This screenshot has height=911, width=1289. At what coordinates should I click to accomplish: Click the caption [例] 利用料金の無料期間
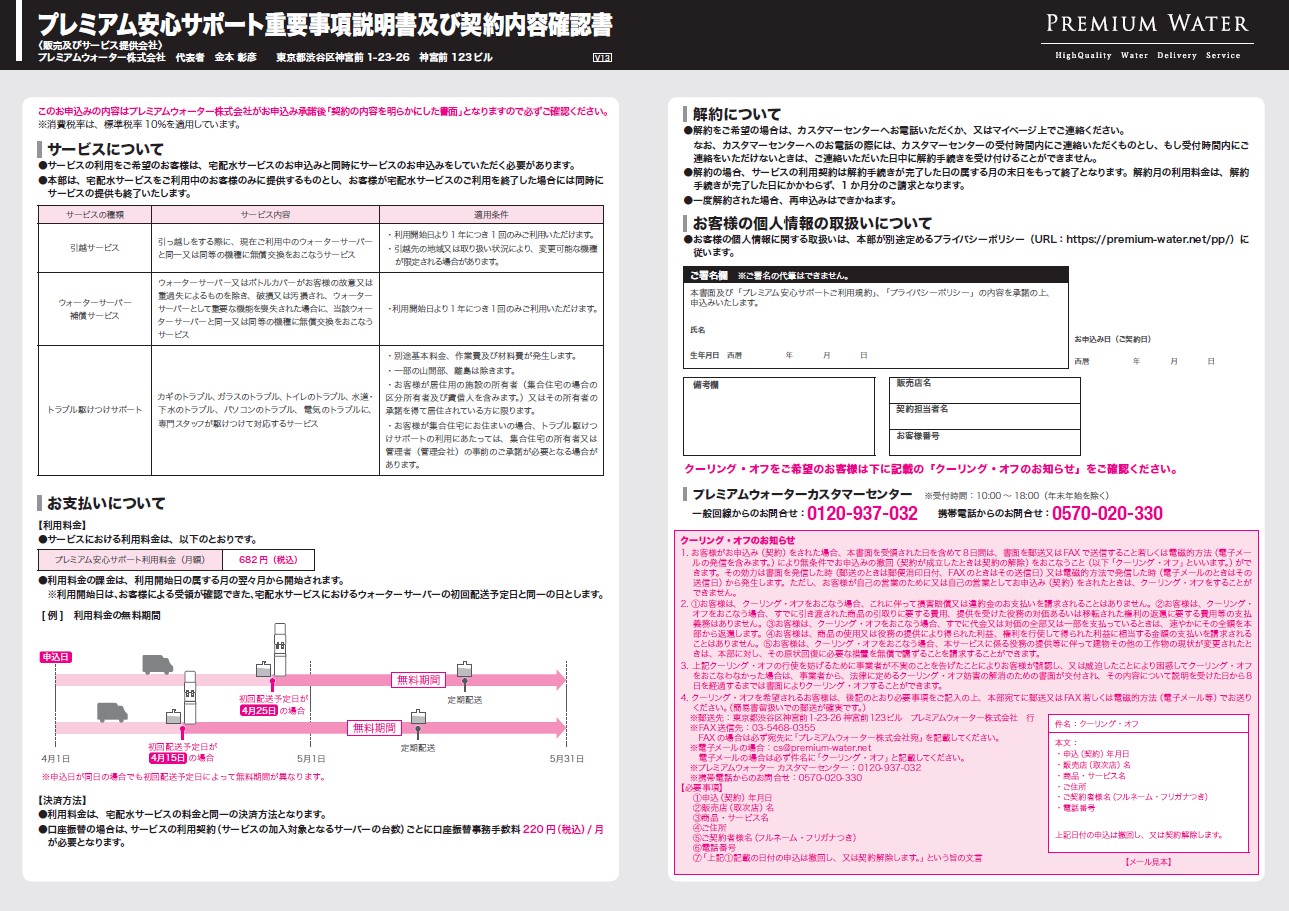pos(102,615)
